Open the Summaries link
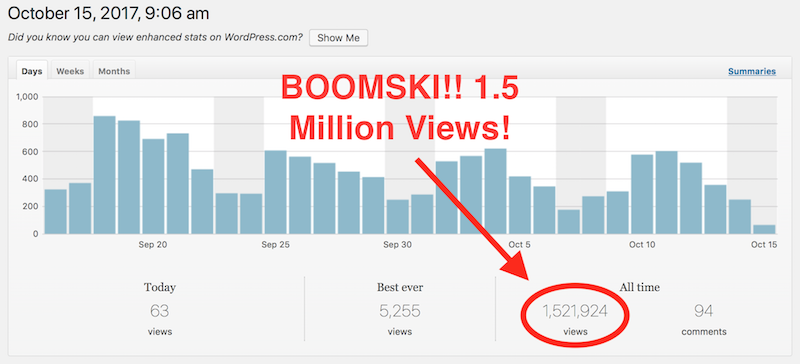Image resolution: width=800 pixels, height=364 pixels. pos(752,71)
